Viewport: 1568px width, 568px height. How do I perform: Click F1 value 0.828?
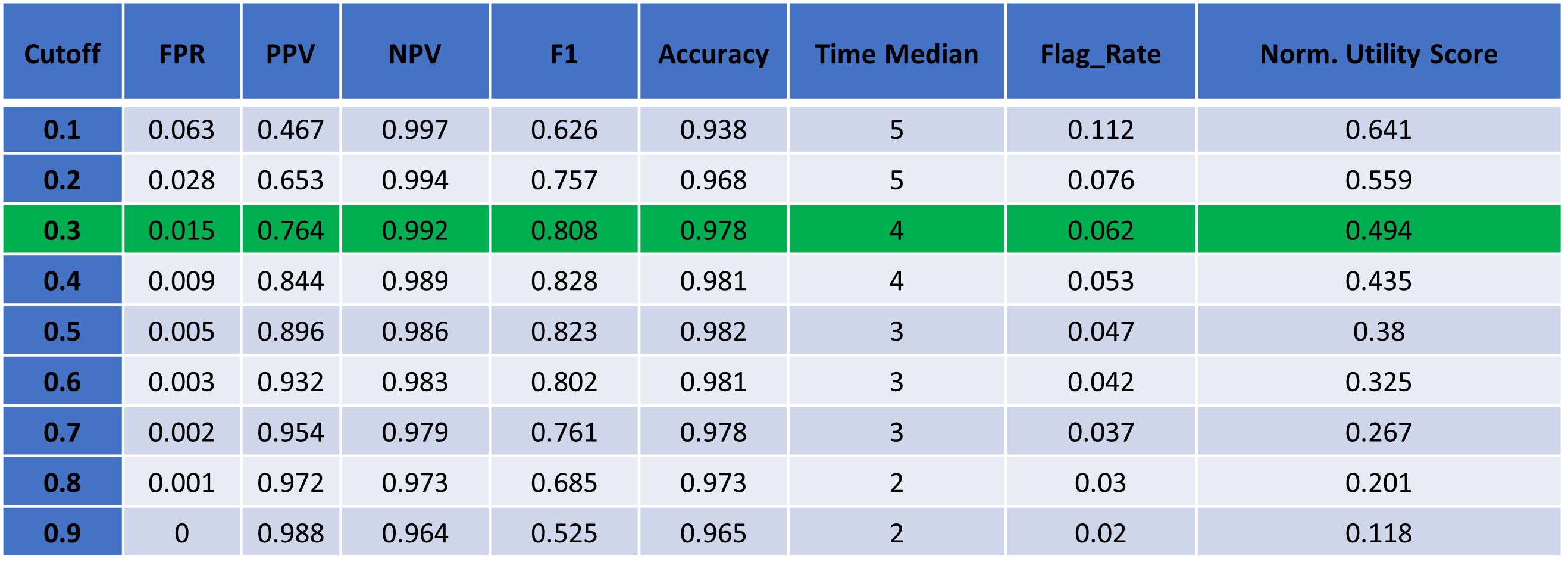564,280
